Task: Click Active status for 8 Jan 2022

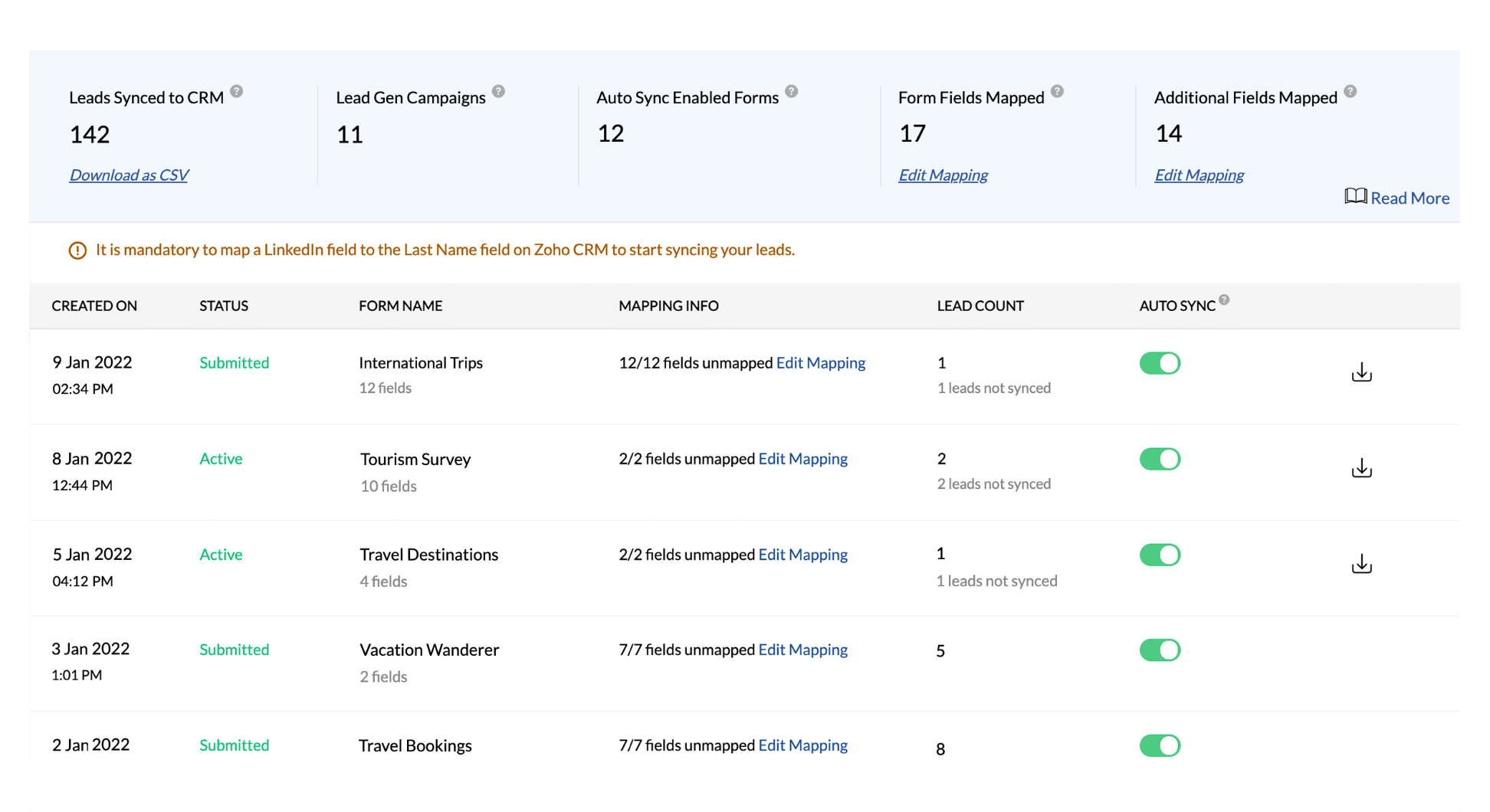Action: coord(221,458)
